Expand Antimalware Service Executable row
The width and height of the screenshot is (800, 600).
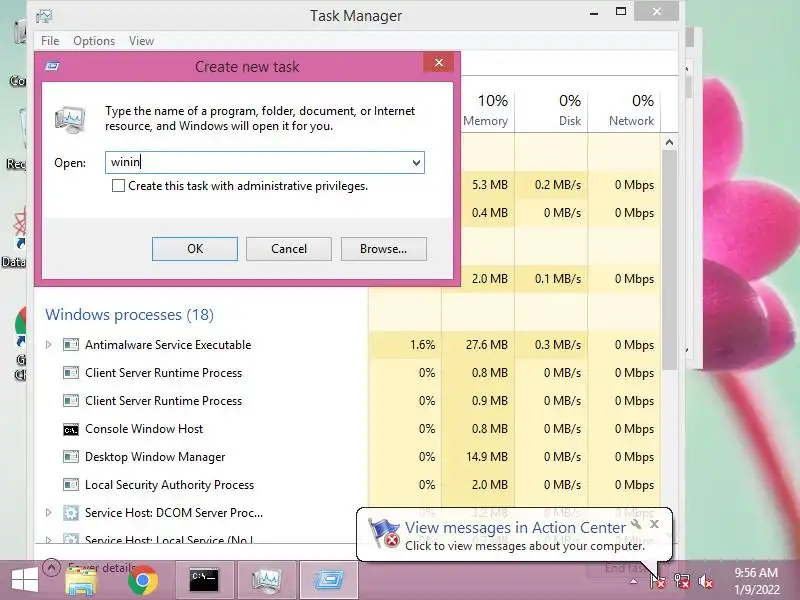[x=48, y=345]
